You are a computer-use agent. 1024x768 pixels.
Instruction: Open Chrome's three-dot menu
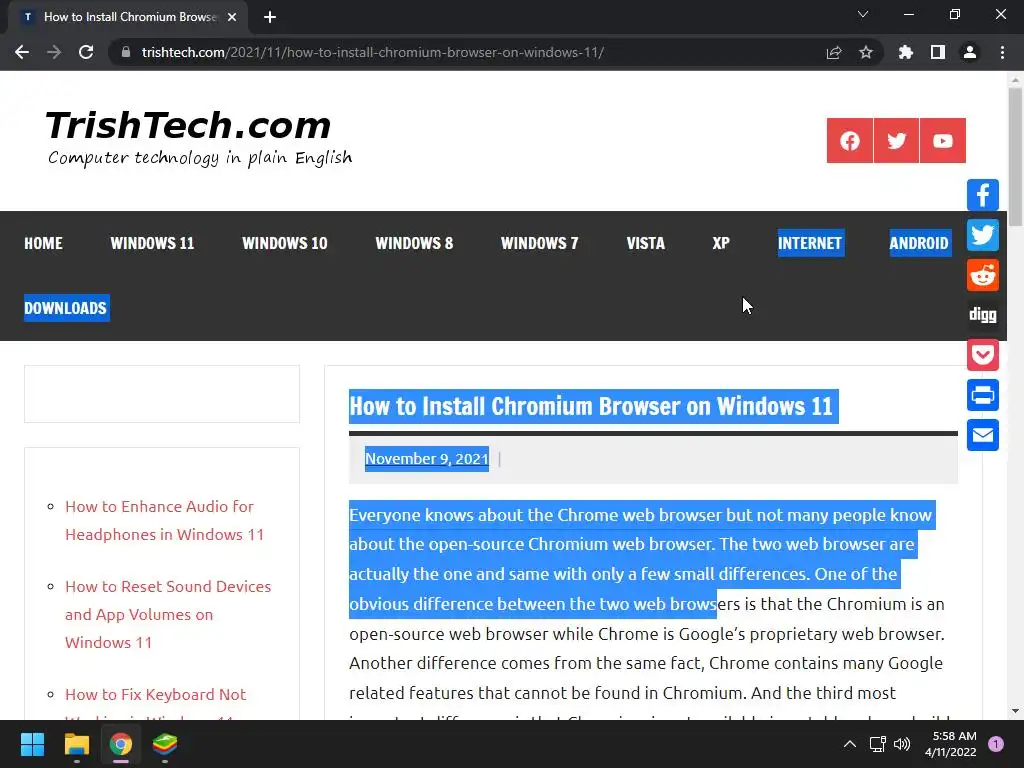1002,52
